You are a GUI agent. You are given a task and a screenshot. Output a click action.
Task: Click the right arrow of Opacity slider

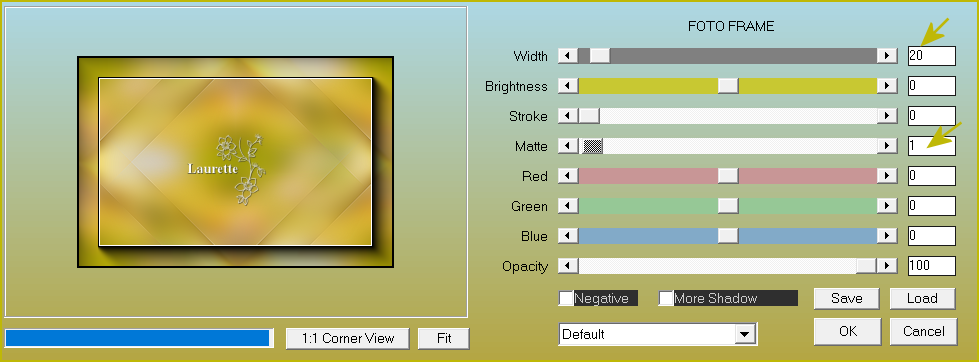click(887, 266)
